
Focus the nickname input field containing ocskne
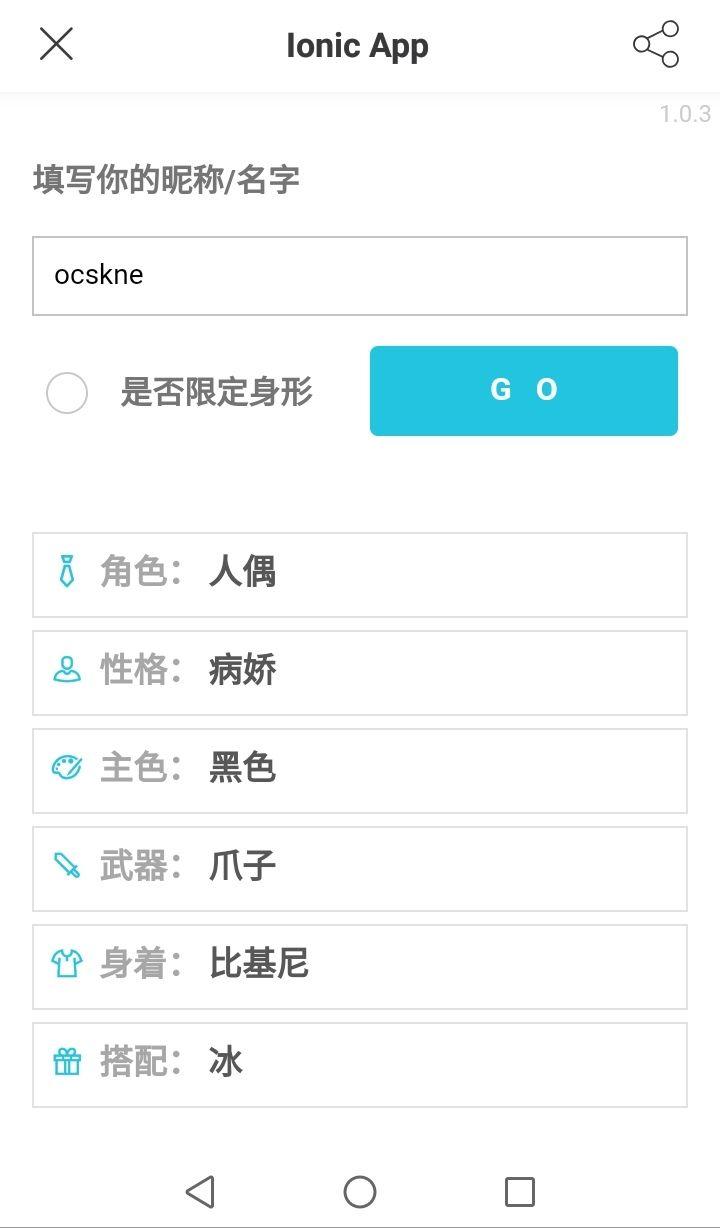tap(360, 275)
